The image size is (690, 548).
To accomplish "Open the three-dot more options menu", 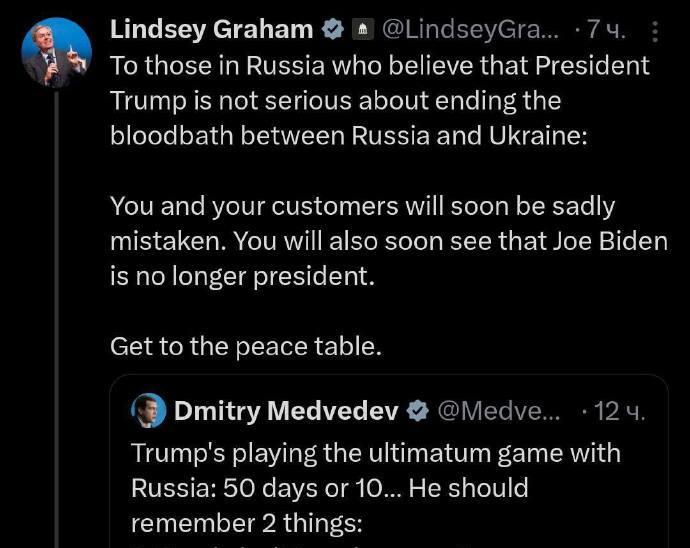I will click(655, 32).
